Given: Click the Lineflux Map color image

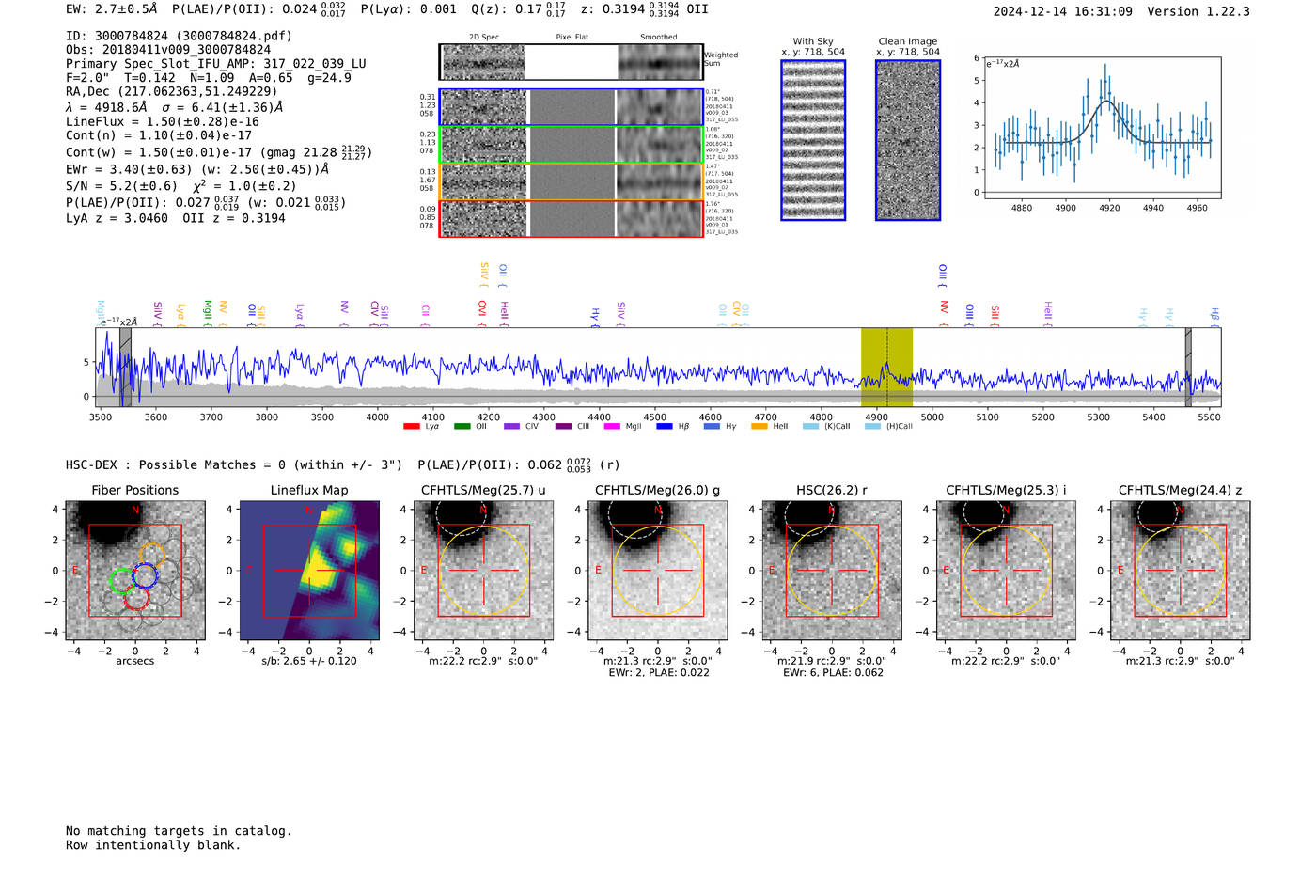Looking at the screenshot, I should coord(309,571).
